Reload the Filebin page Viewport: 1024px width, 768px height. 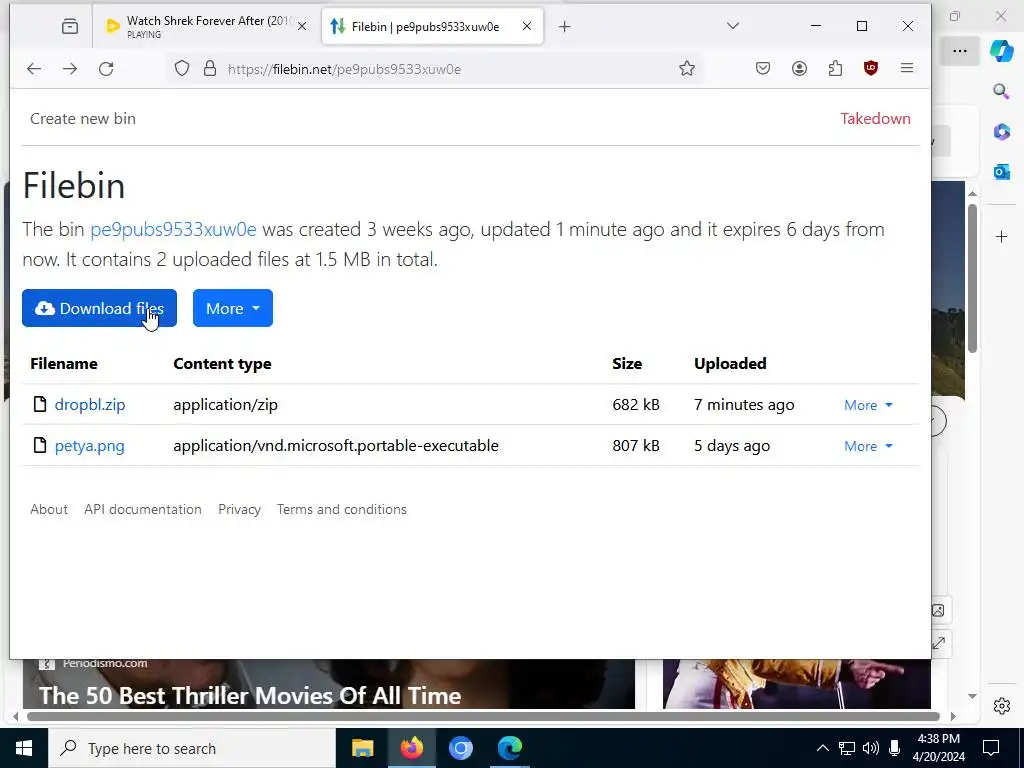[106, 69]
